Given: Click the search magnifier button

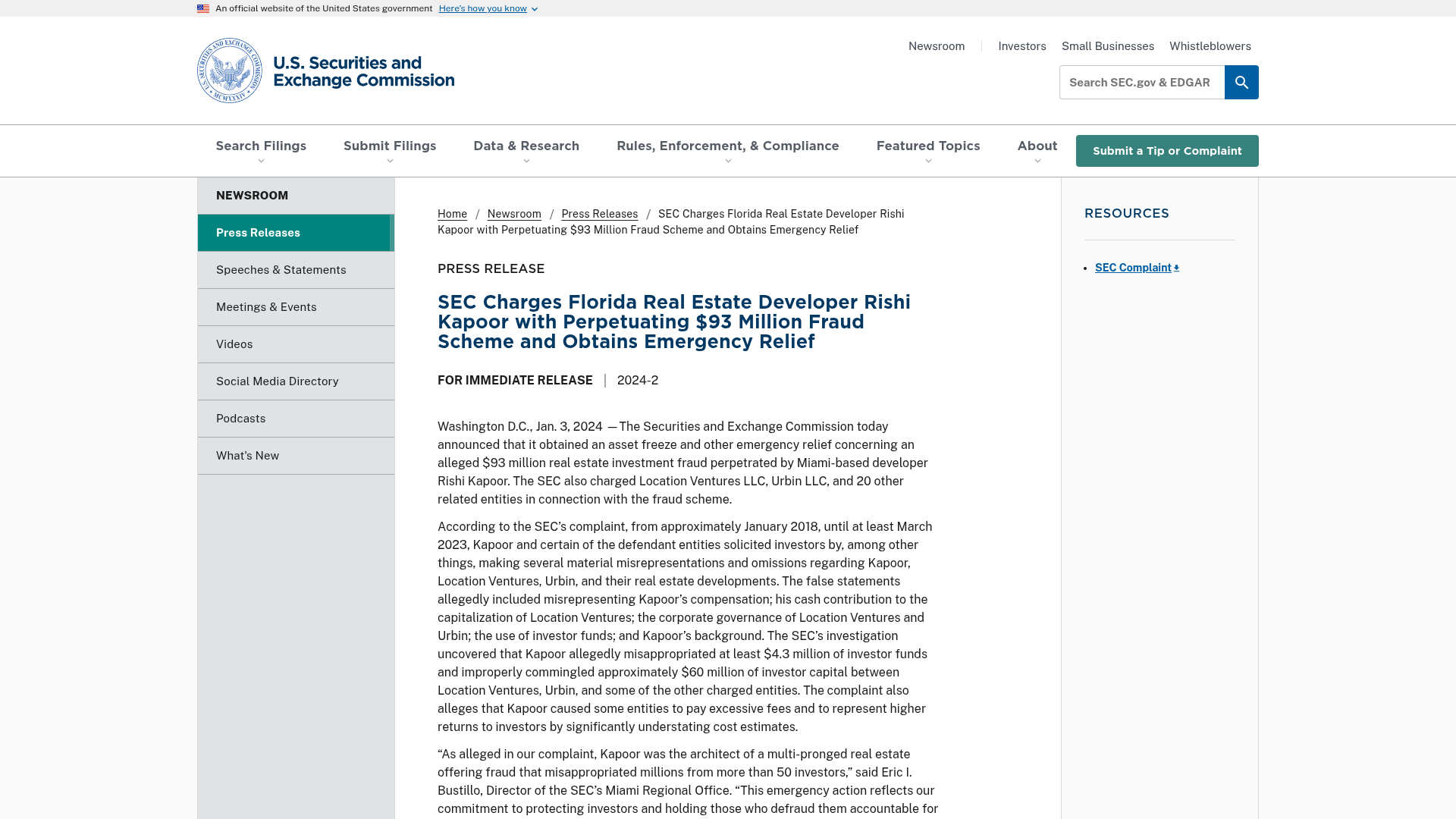Looking at the screenshot, I should [1241, 82].
